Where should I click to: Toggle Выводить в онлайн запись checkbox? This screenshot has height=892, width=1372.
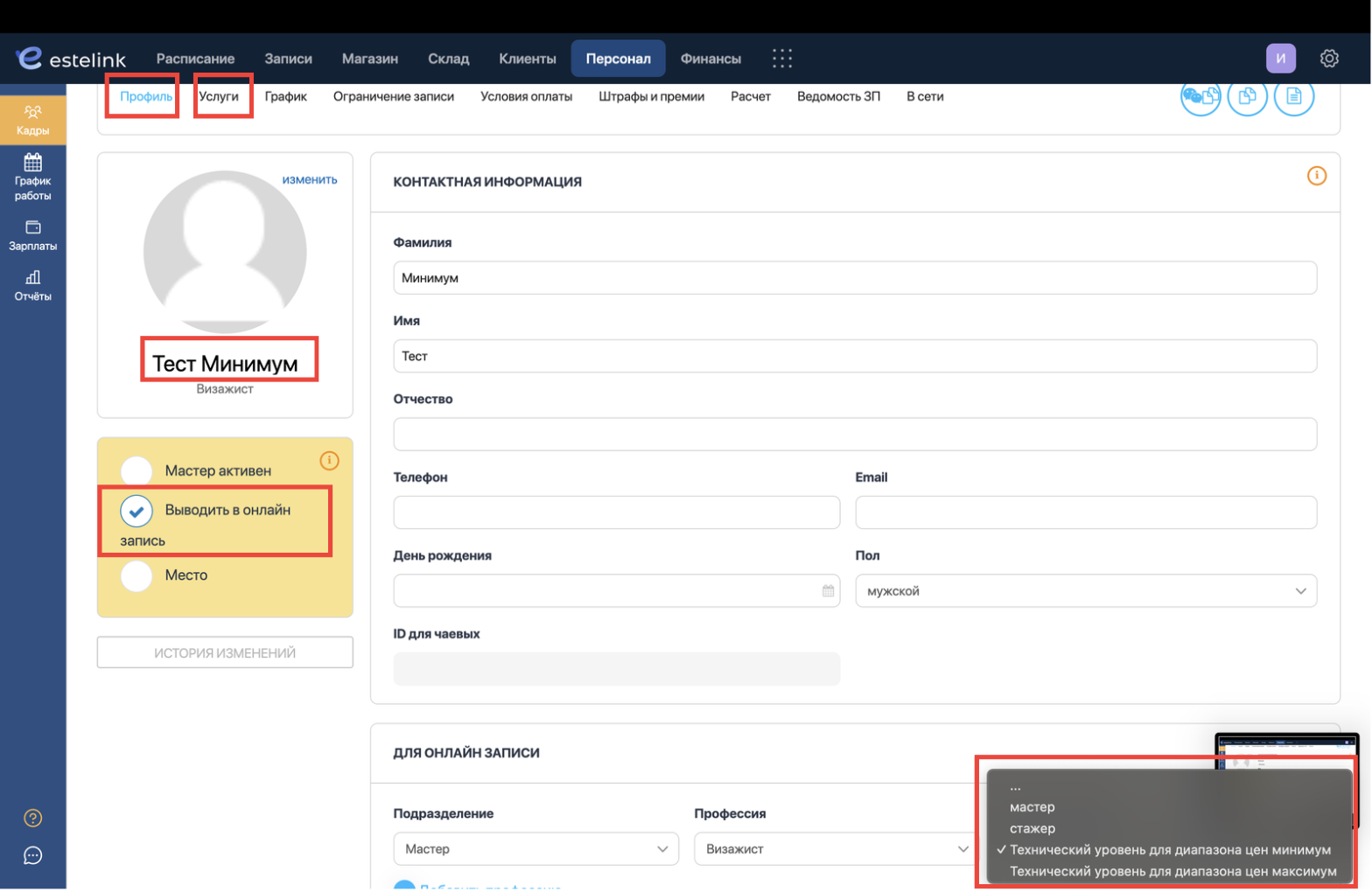[136, 511]
